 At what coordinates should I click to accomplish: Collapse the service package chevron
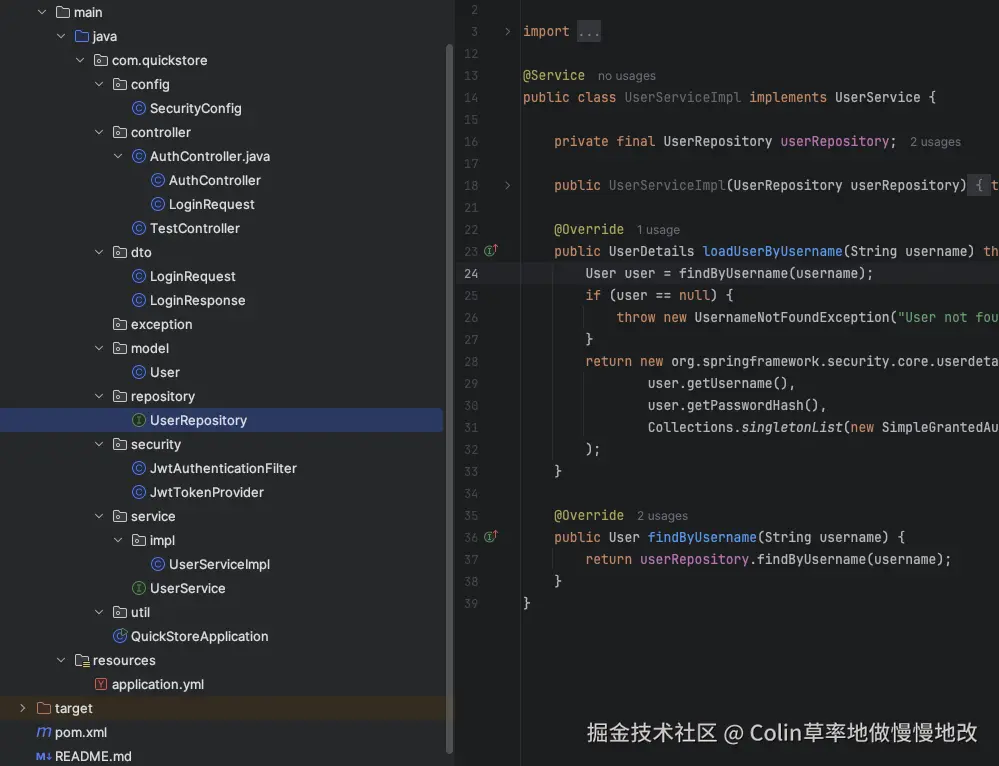pyautogui.click(x=99, y=516)
